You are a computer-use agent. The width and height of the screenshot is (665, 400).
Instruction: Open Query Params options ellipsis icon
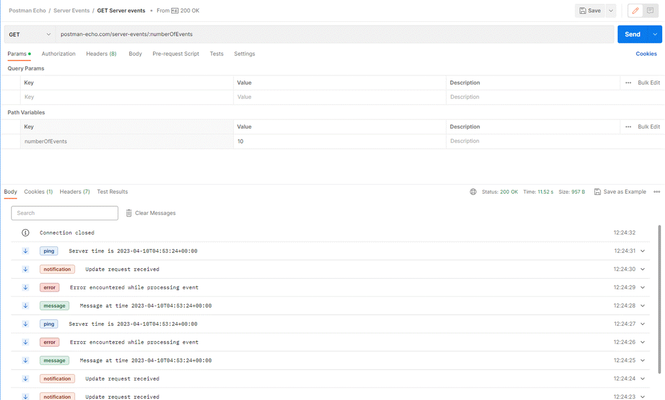point(628,83)
